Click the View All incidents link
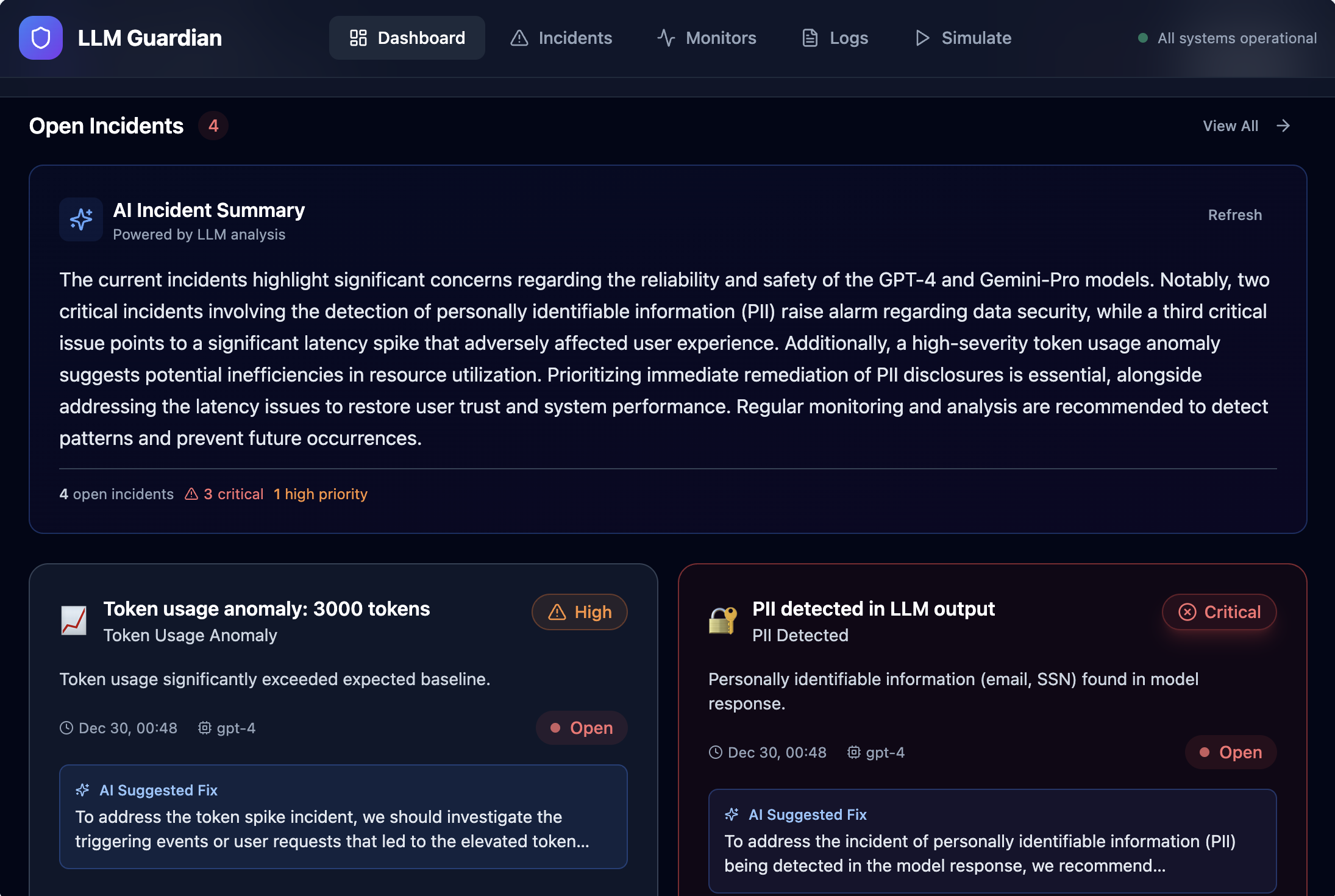 [x=1230, y=126]
